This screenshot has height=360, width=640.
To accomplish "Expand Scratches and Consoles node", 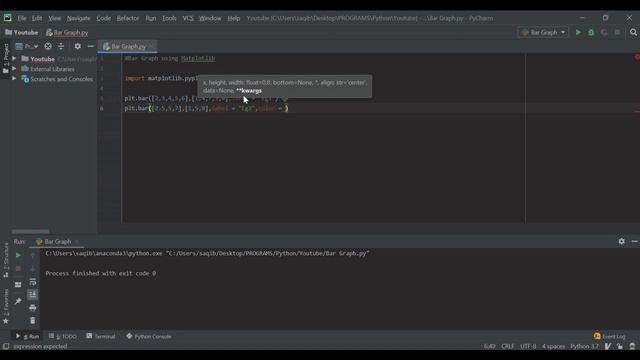I will coord(14,78).
